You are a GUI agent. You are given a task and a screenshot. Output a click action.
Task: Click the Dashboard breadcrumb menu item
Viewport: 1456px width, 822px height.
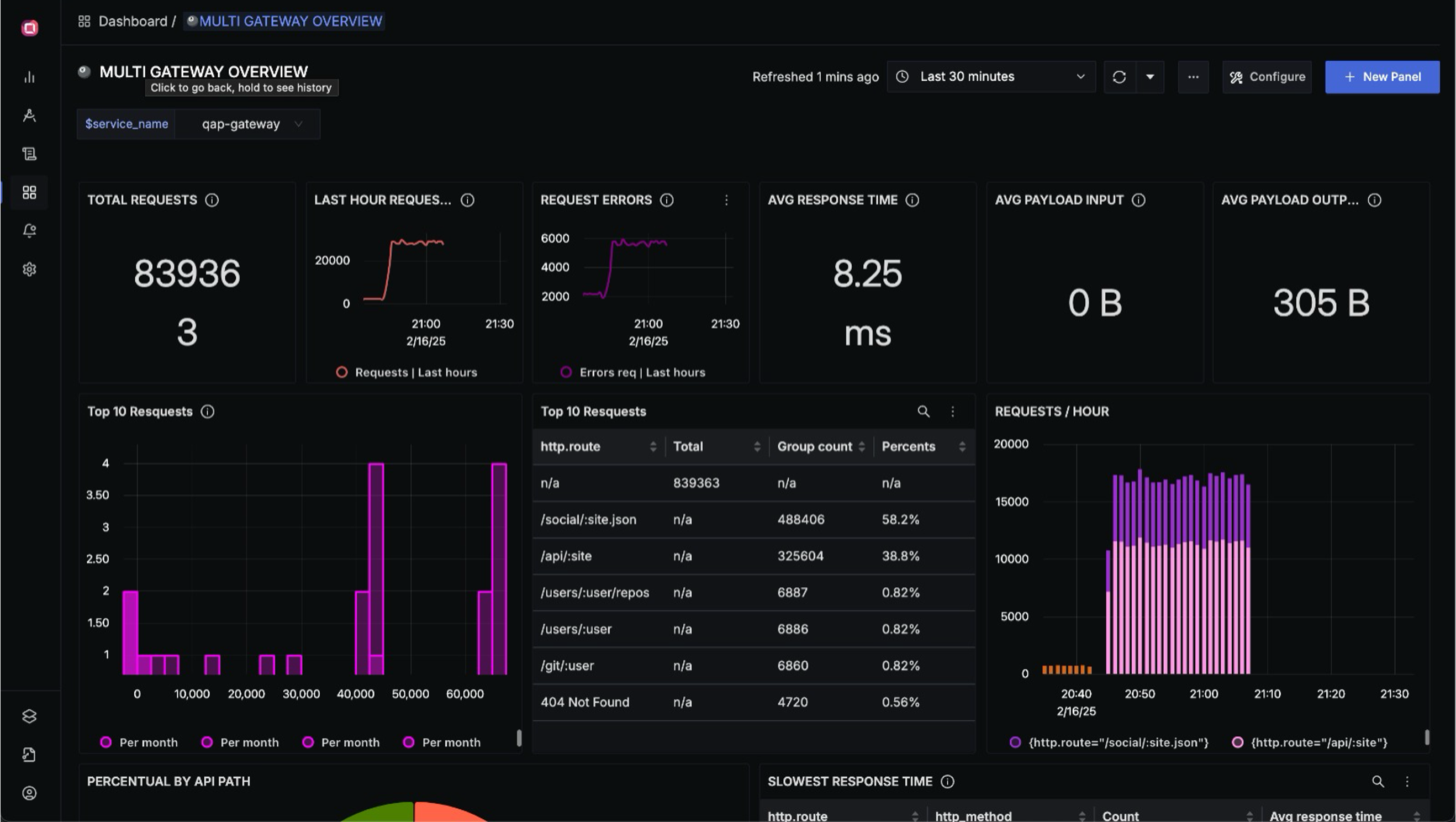132,22
